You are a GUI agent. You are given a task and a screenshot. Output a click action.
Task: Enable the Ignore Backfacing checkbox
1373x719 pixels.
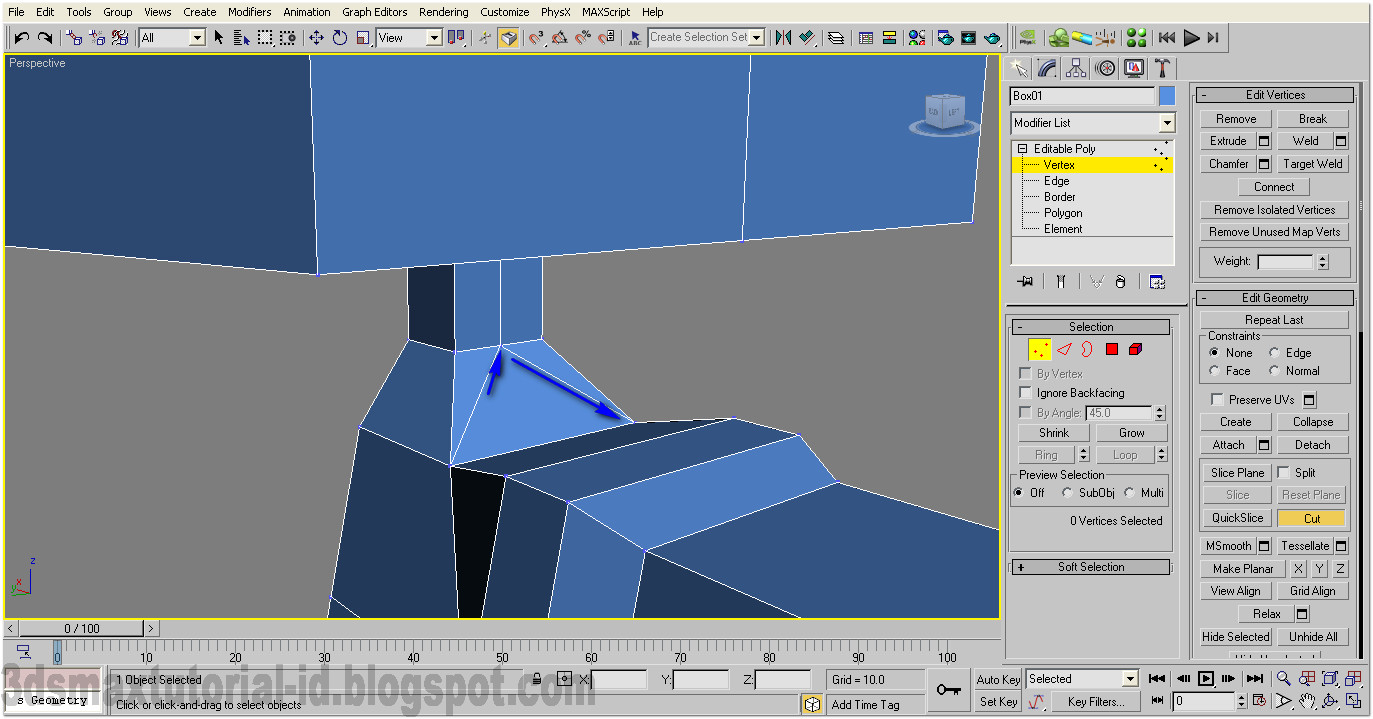[1025, 392]
